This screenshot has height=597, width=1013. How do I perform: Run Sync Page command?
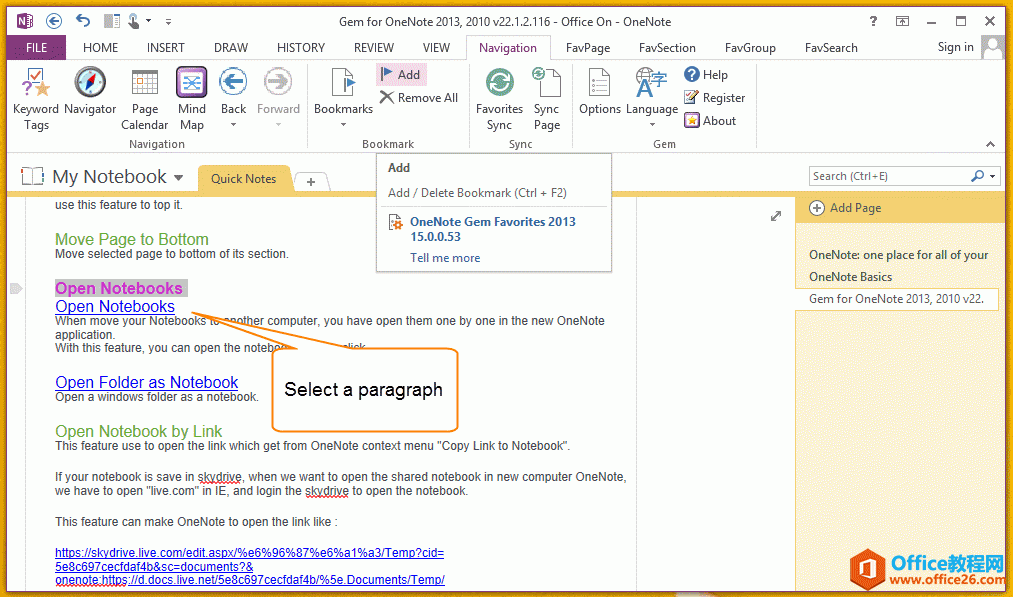click(x=546, y=99)
